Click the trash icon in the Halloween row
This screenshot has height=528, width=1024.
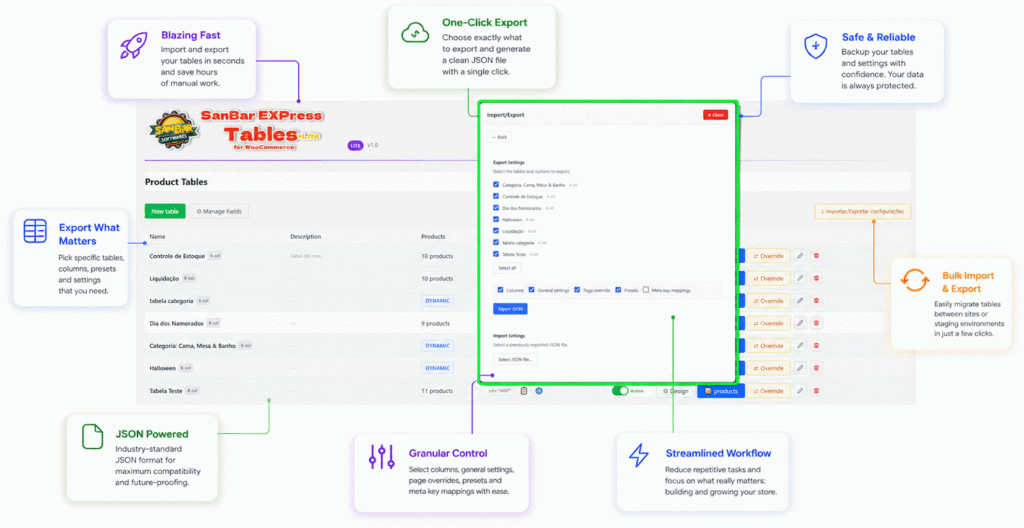pyautogui.click(x=816, y=368)
